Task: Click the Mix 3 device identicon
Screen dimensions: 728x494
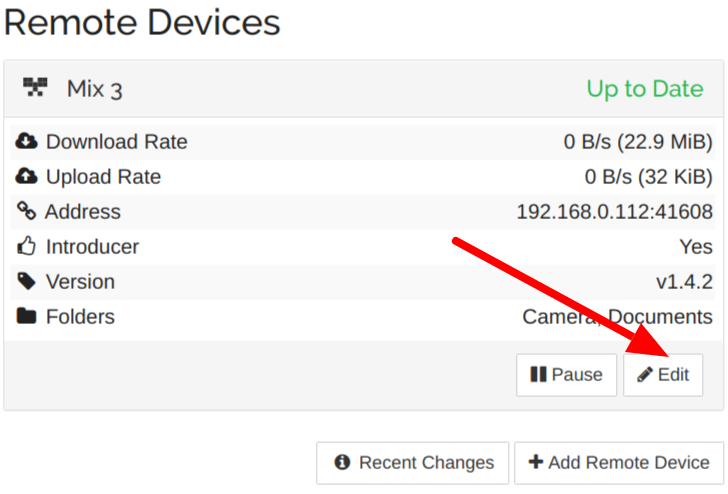Action: (35, 87)
